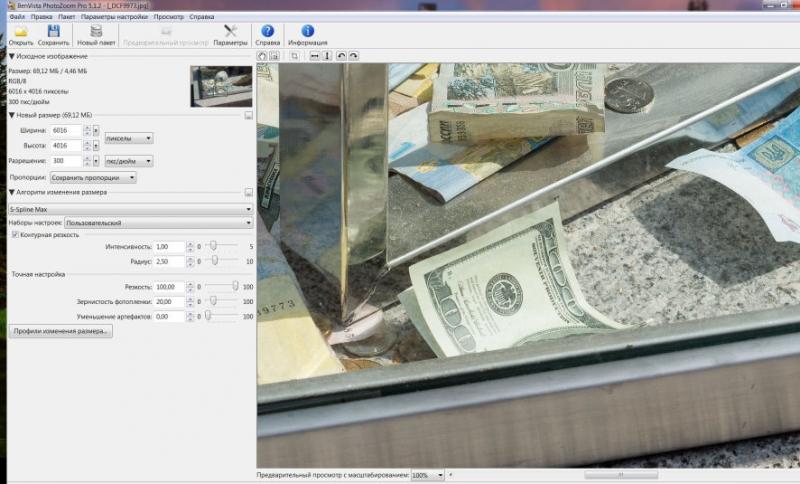Click Профили изменения размера button

[x=61, y=331]
